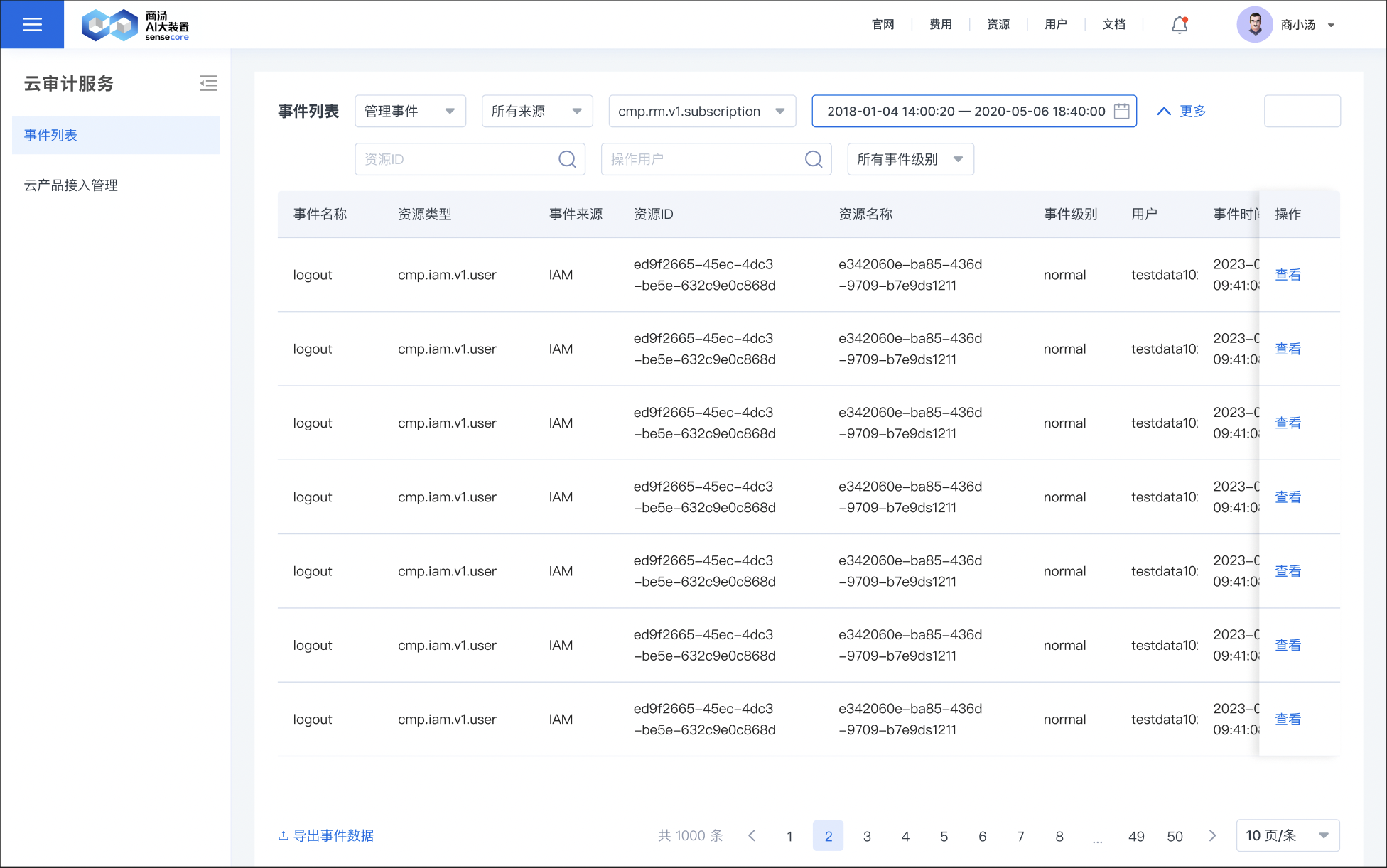1387x868 pixels.
Task: Click the 事件级别 column header
Action: [1070, 214]
